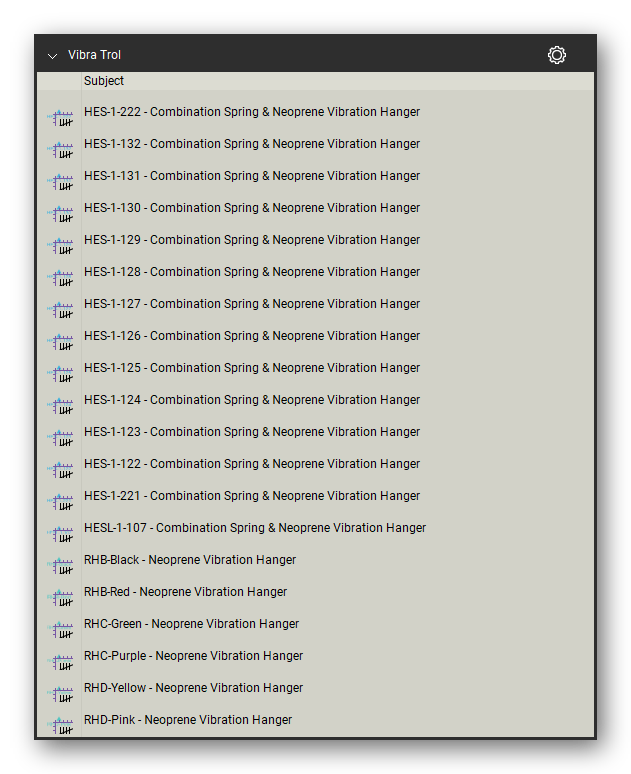Select the hanger icon beside HES-1-126
The image size is (631, 774).
click(x=60, y=342)
